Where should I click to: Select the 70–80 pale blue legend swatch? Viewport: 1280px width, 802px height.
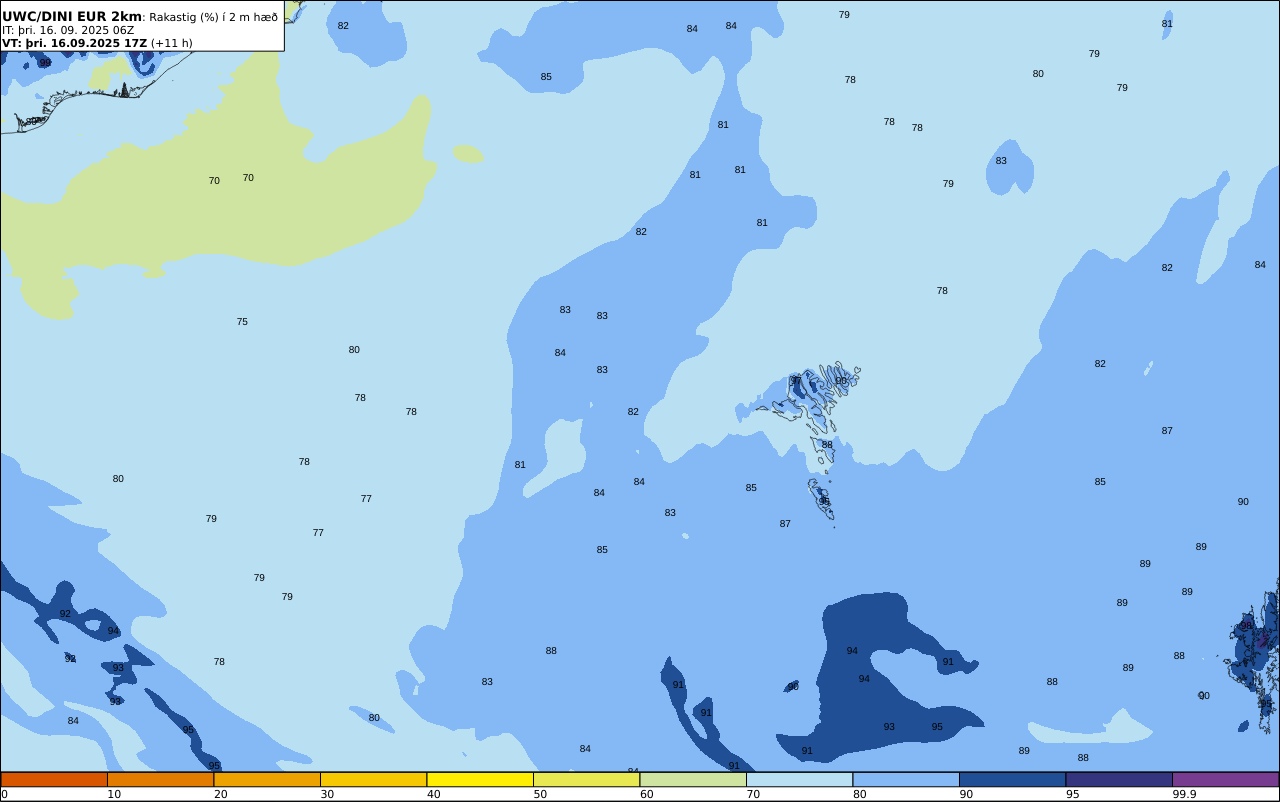click(x=799, y=779)
